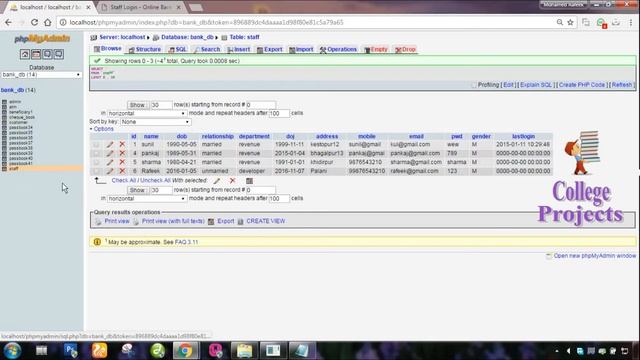Delete the pankaj row with red X

(x=122, y=153)
